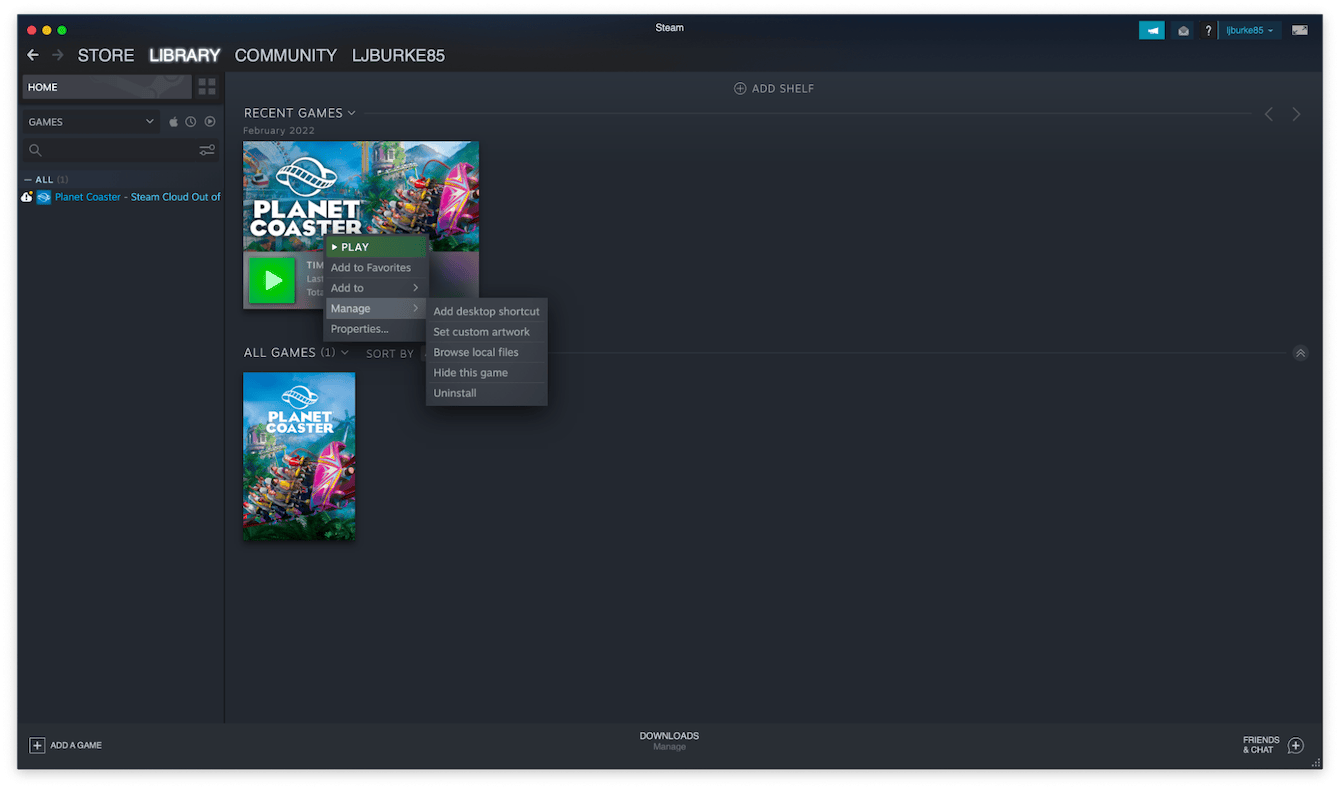Select 'Hide this game' from the menu
1340x790 pixels.
471,372
